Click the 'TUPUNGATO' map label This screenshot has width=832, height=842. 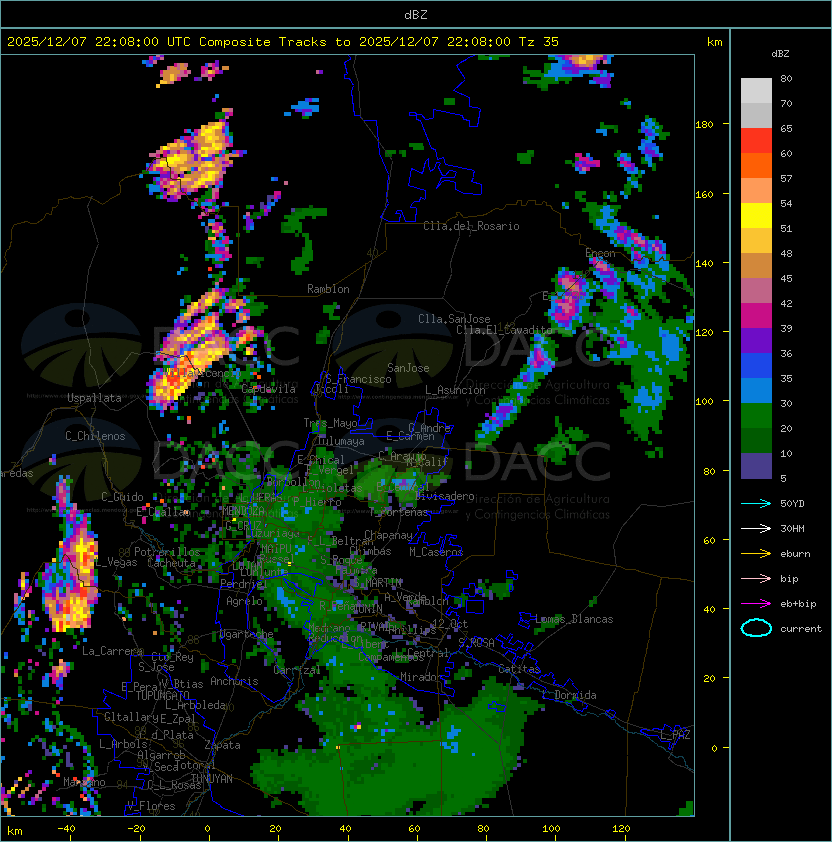[x=162, y=695]
